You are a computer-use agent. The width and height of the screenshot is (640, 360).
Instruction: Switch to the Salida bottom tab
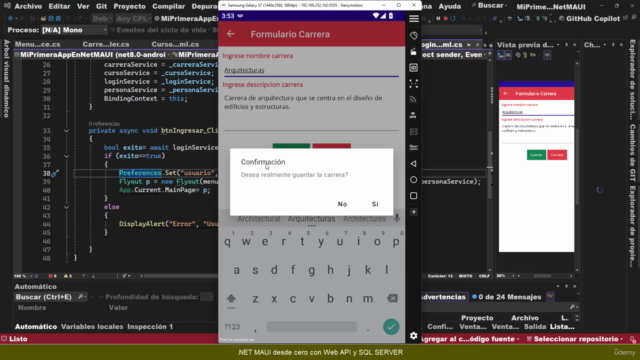(535, 327)
